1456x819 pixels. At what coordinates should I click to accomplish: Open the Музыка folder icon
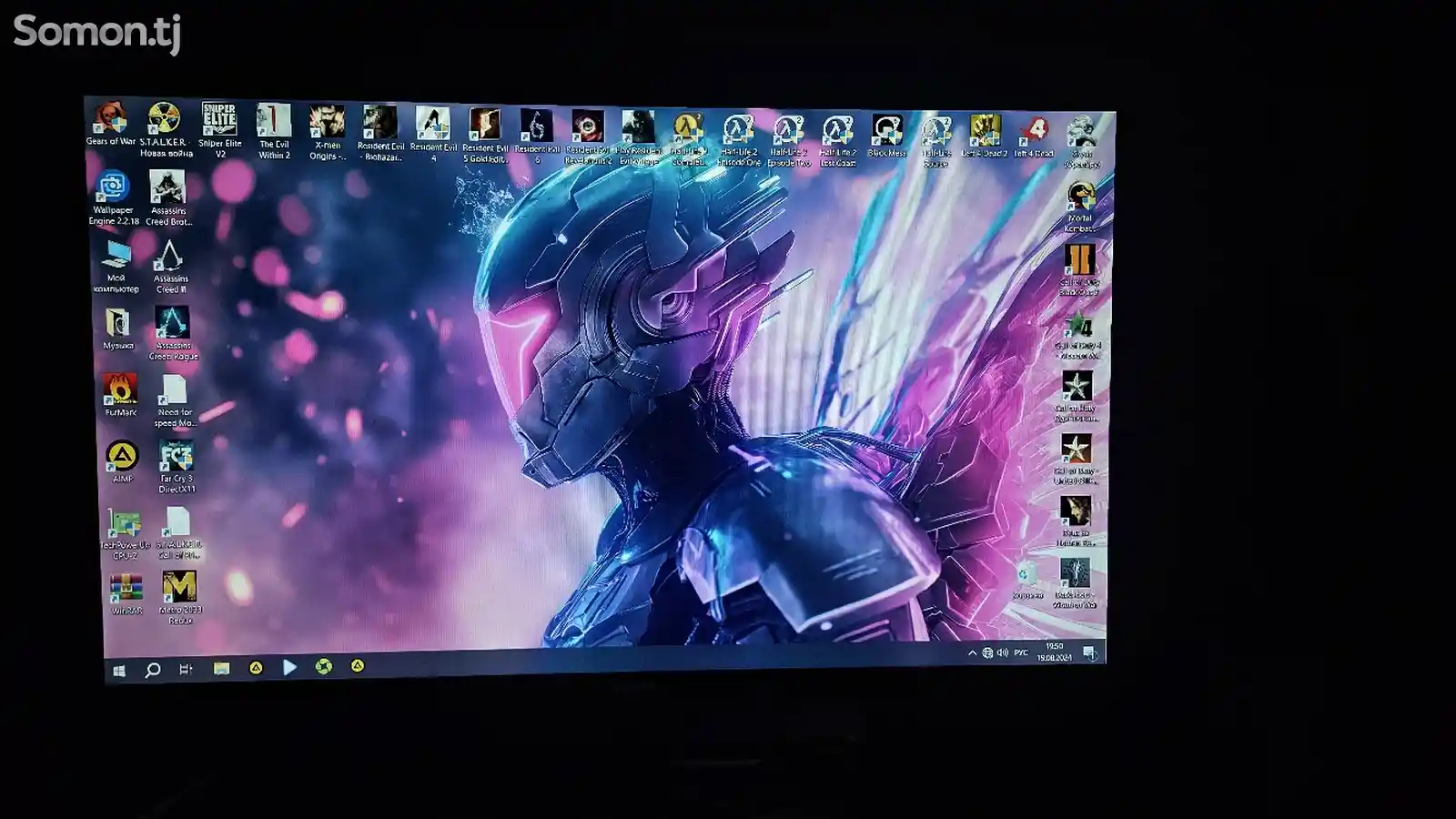coord(117,329)
